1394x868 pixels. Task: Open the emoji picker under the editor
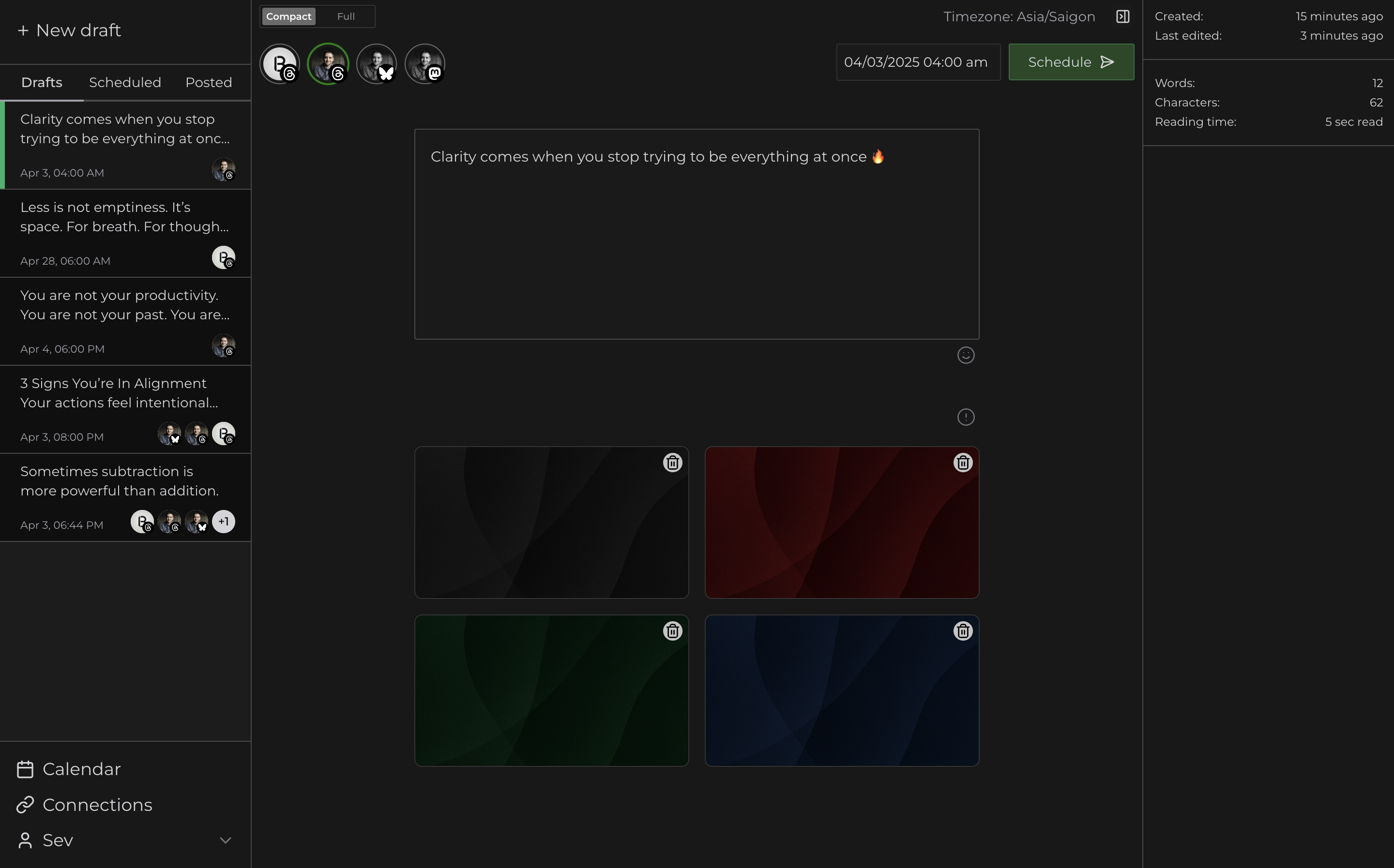click(x=965, y=355)
